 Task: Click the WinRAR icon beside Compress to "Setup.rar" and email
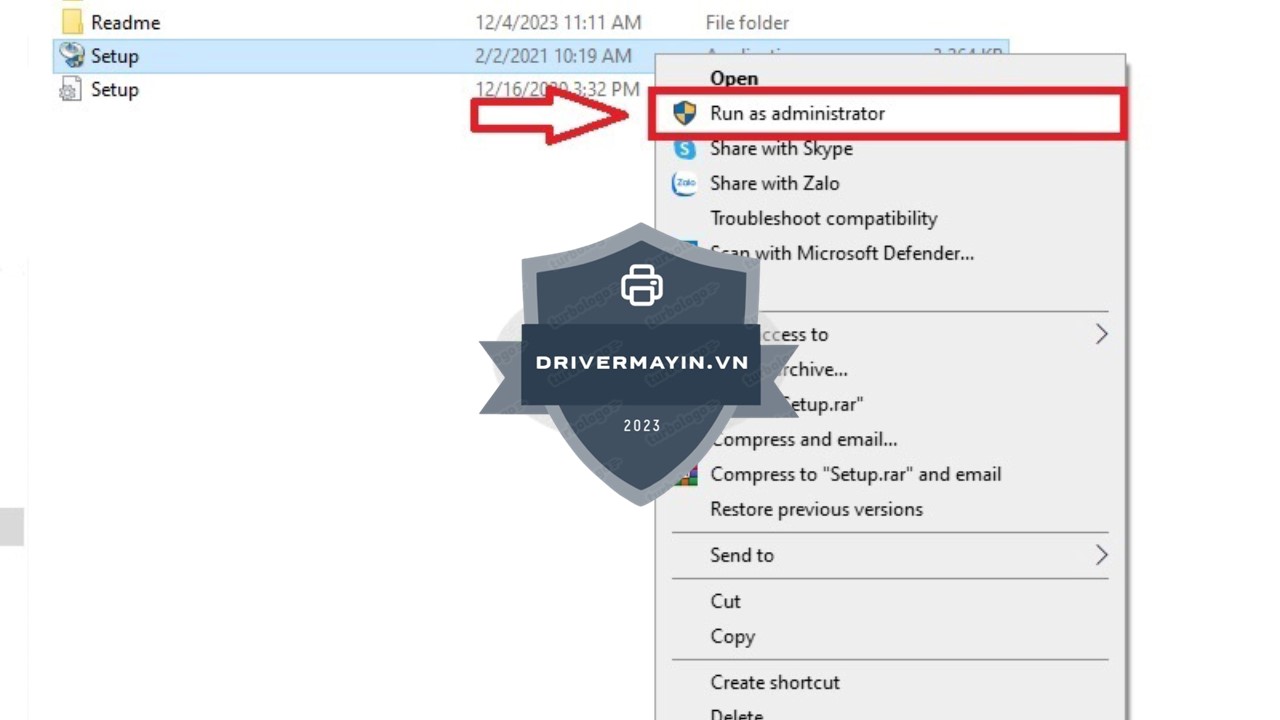pos(687,475)
